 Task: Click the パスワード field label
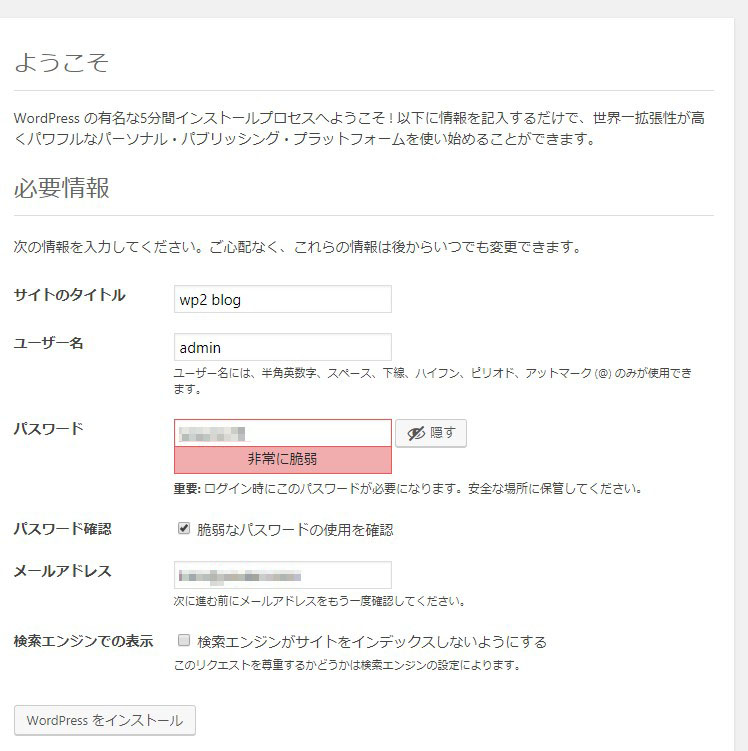pyautogui.click(x=49, y=429)
